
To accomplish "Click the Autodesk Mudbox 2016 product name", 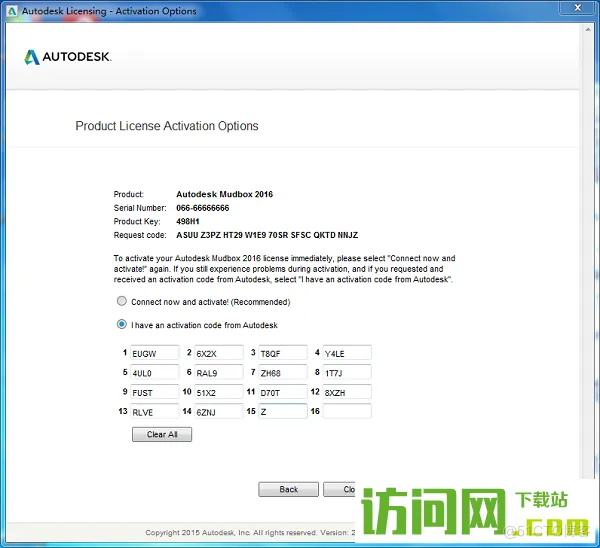I will 224,194.
